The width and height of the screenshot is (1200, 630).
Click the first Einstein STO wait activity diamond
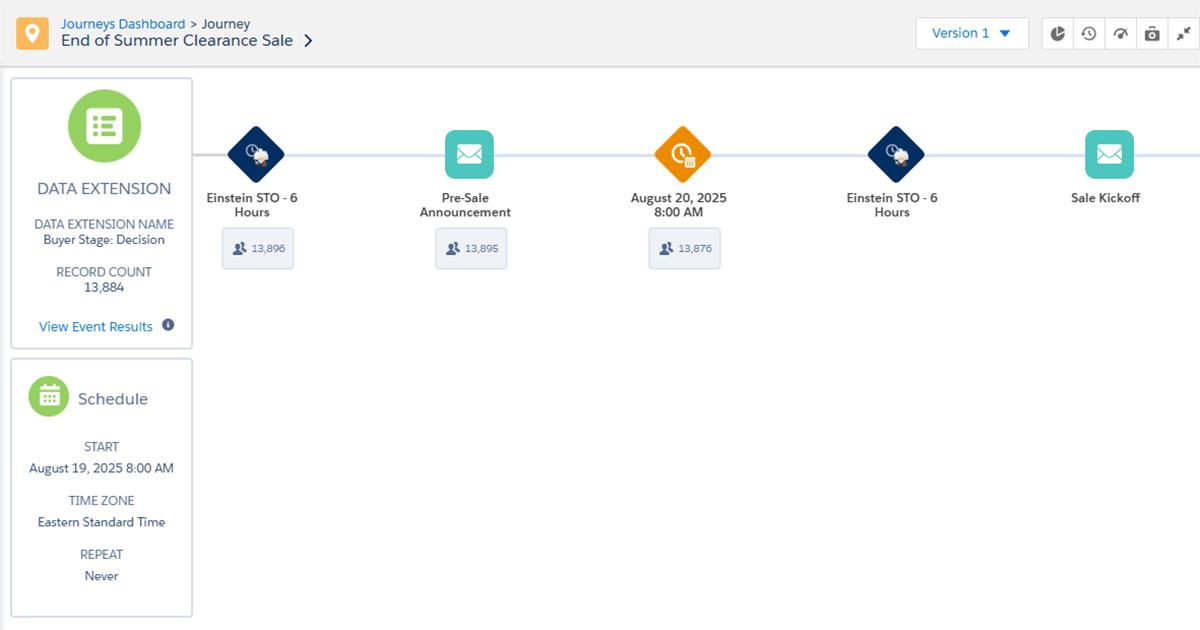coord(257,154)
